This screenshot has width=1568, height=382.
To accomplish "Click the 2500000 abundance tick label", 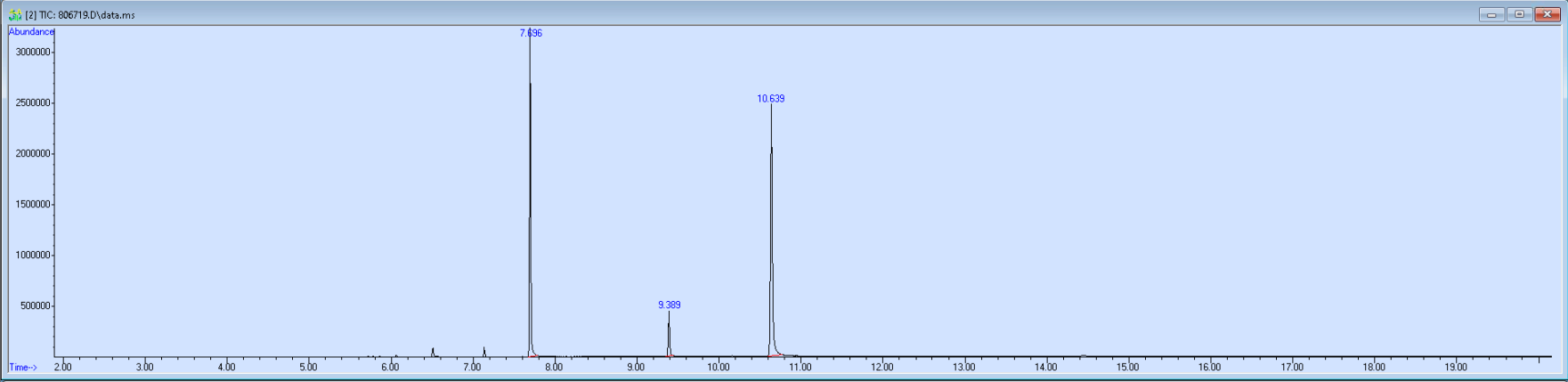I will tap(33, 102).
